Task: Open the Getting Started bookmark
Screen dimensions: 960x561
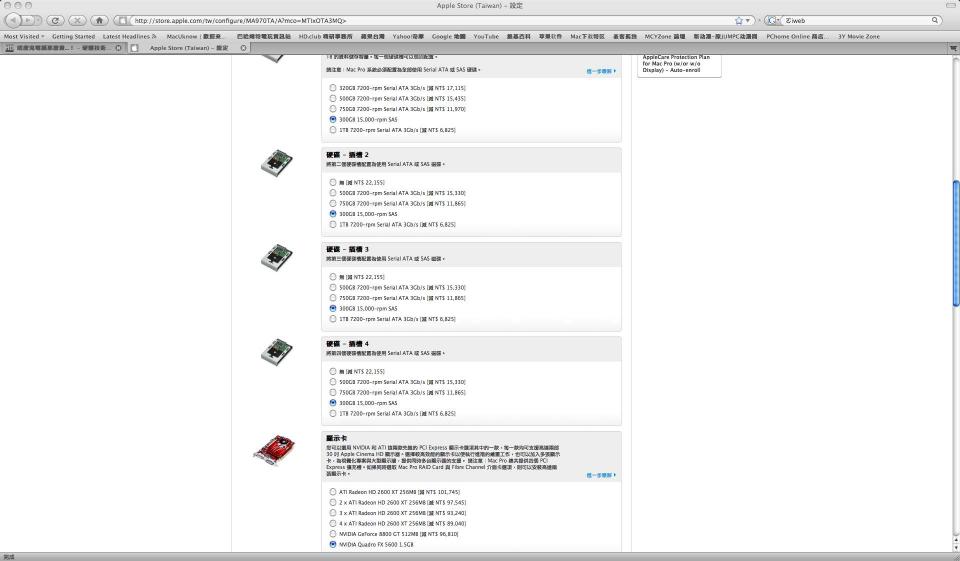Action: point(73,36)
